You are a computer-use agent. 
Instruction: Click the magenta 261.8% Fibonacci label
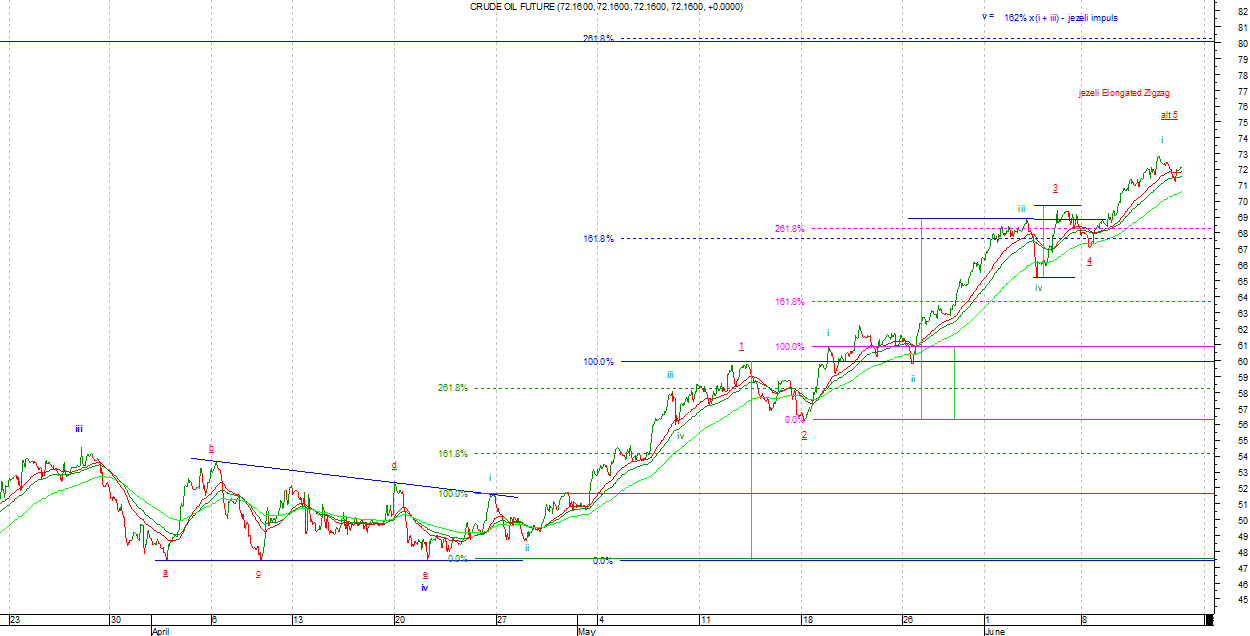789,229
